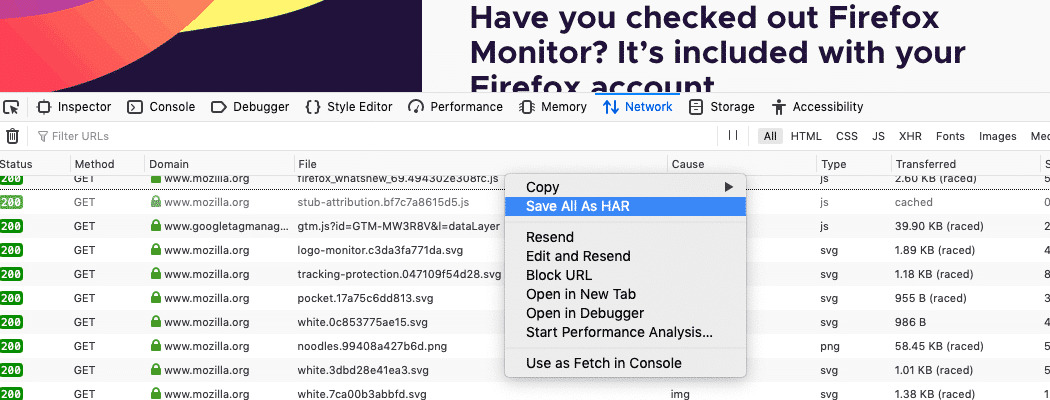The image size is (1050, 400).
Task: Switch to the Performance panel
Action: click(455, 107)
